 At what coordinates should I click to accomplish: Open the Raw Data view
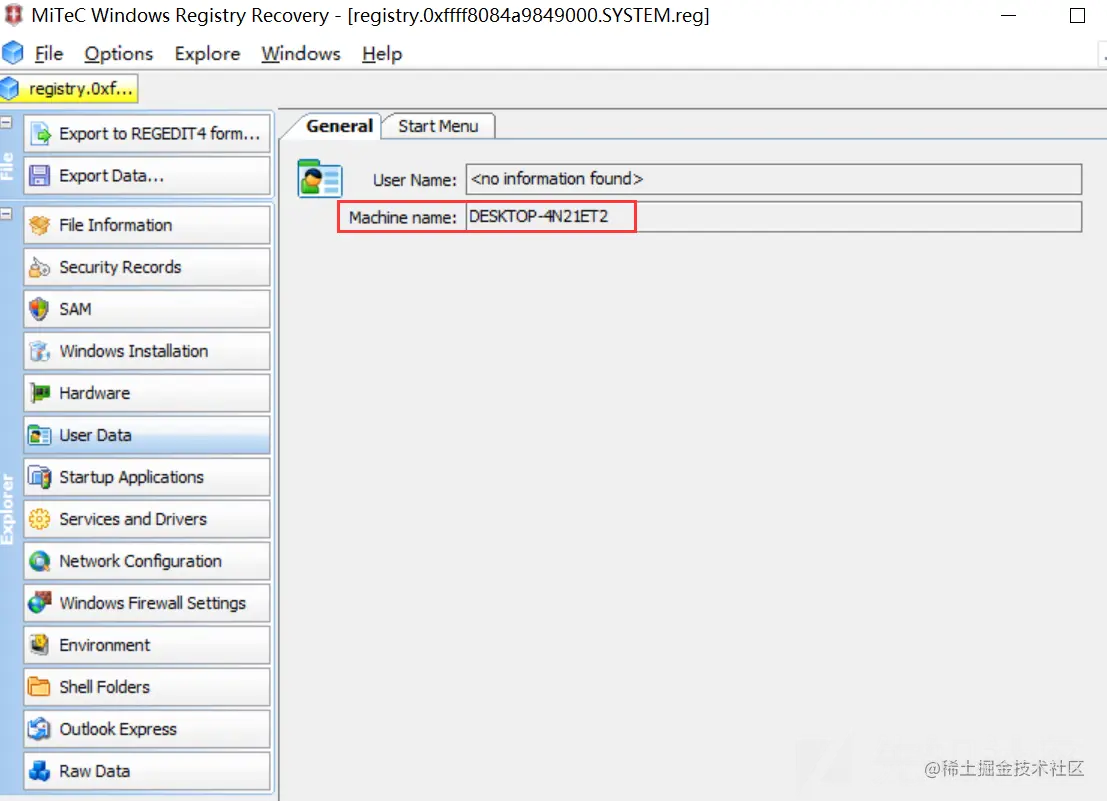(147, 771)
